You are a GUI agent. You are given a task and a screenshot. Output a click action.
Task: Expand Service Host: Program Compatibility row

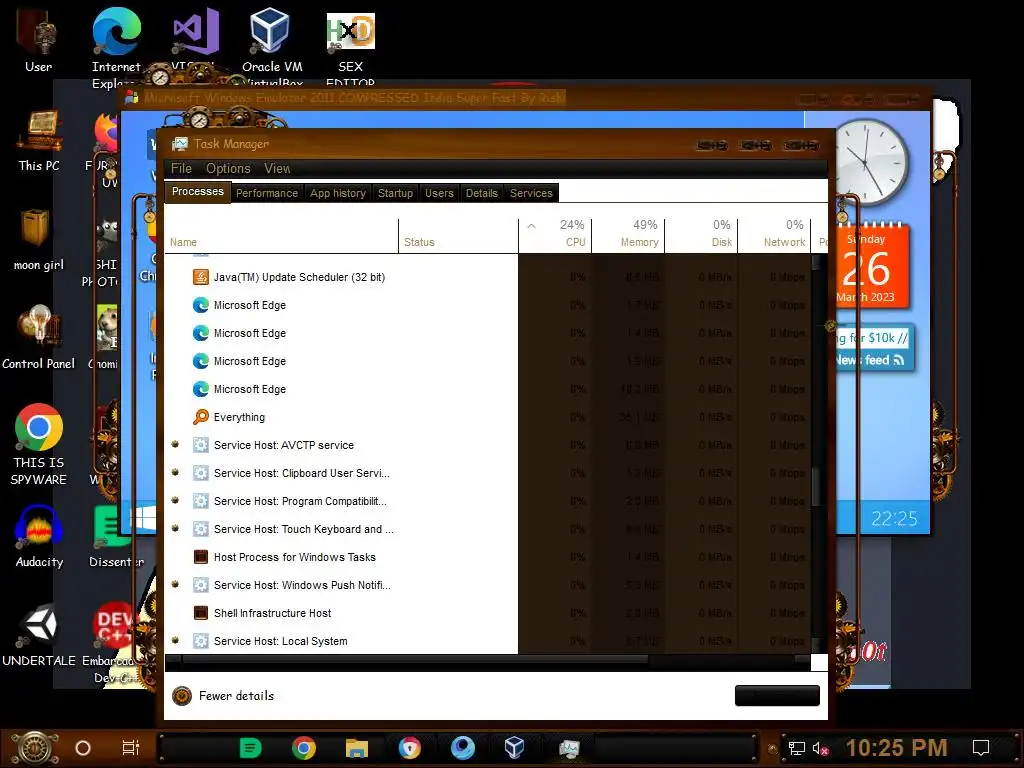[x=175, y=501]
